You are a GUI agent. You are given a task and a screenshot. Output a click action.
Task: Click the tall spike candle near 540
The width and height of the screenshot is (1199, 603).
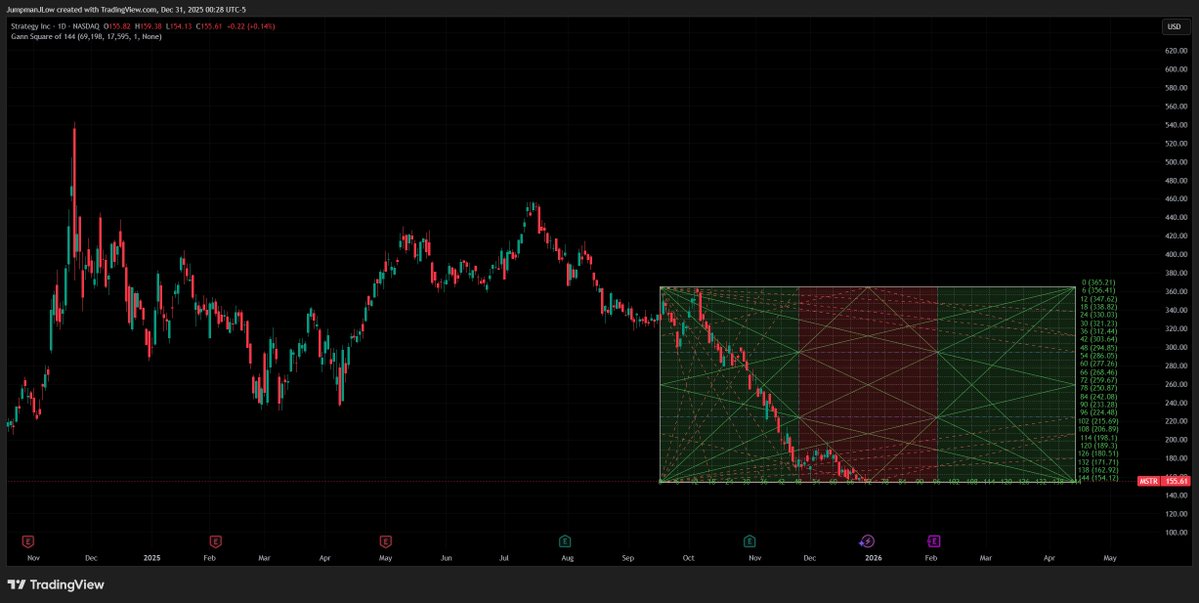[74, 193]
